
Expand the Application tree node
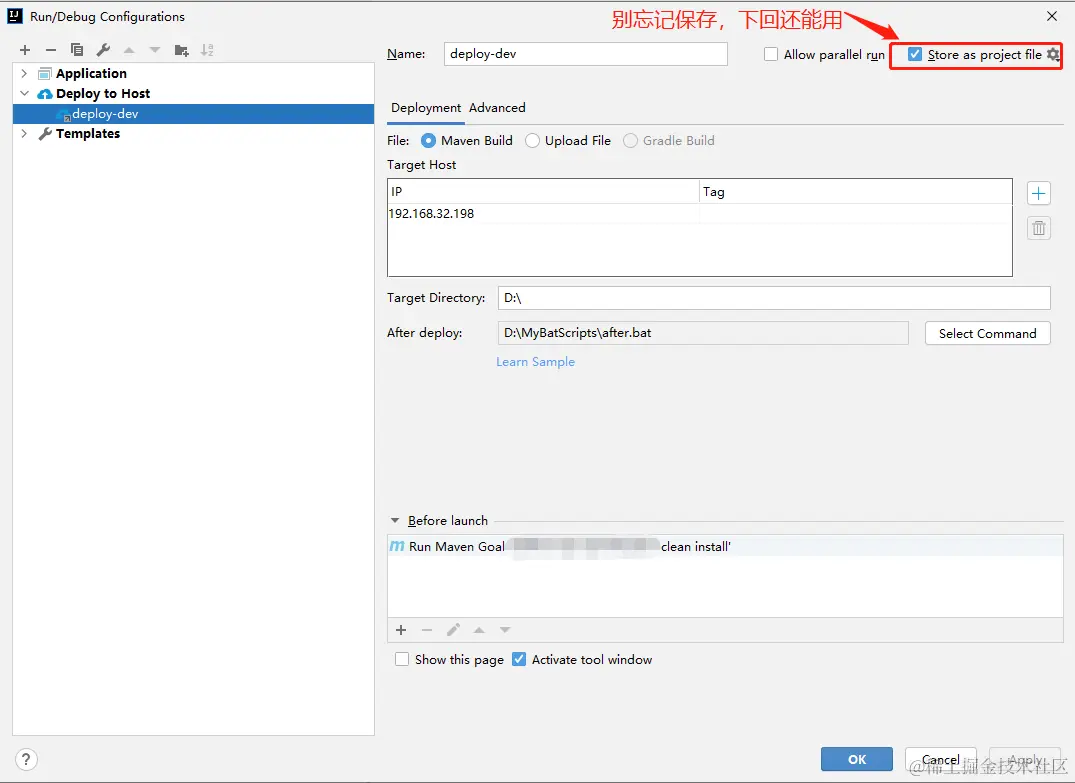tap(24, 73)
